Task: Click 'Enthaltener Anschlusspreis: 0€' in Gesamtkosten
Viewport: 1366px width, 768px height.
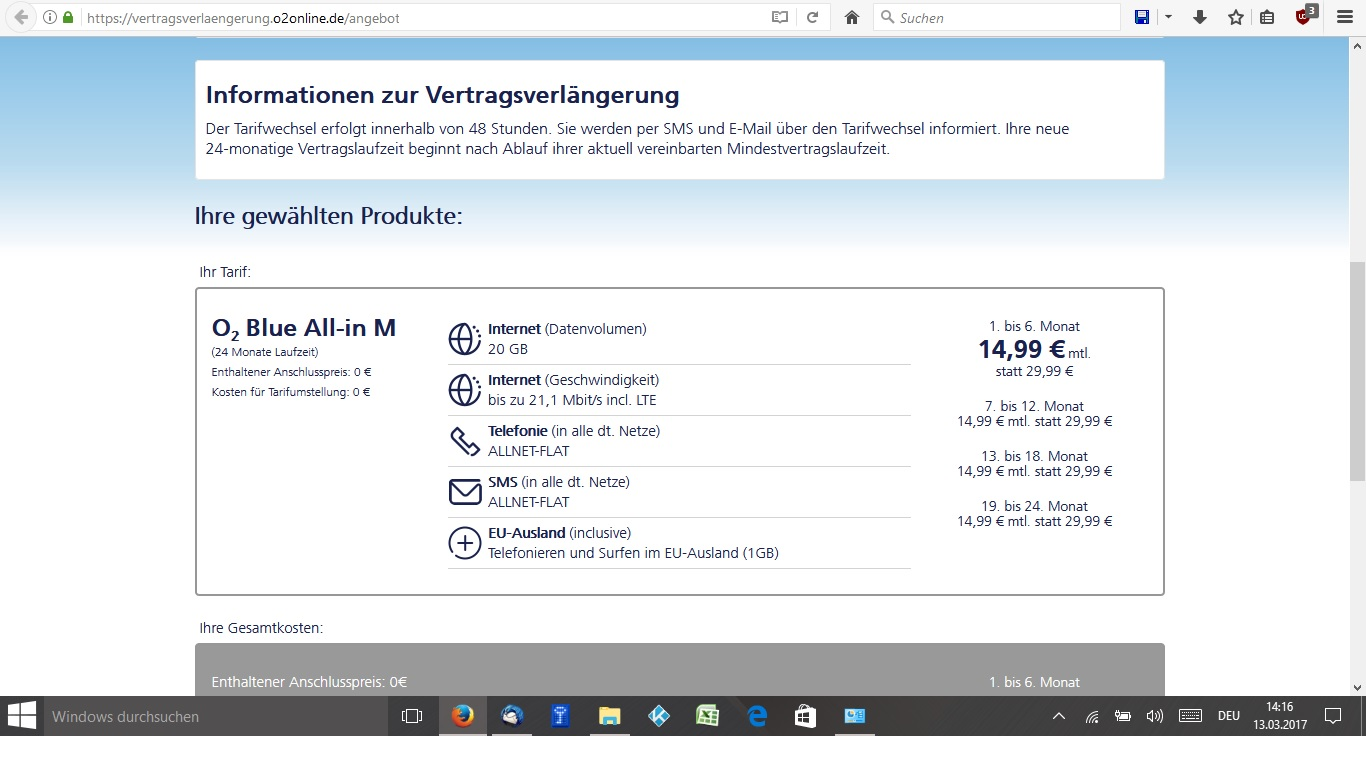Action: pos(309,682)
